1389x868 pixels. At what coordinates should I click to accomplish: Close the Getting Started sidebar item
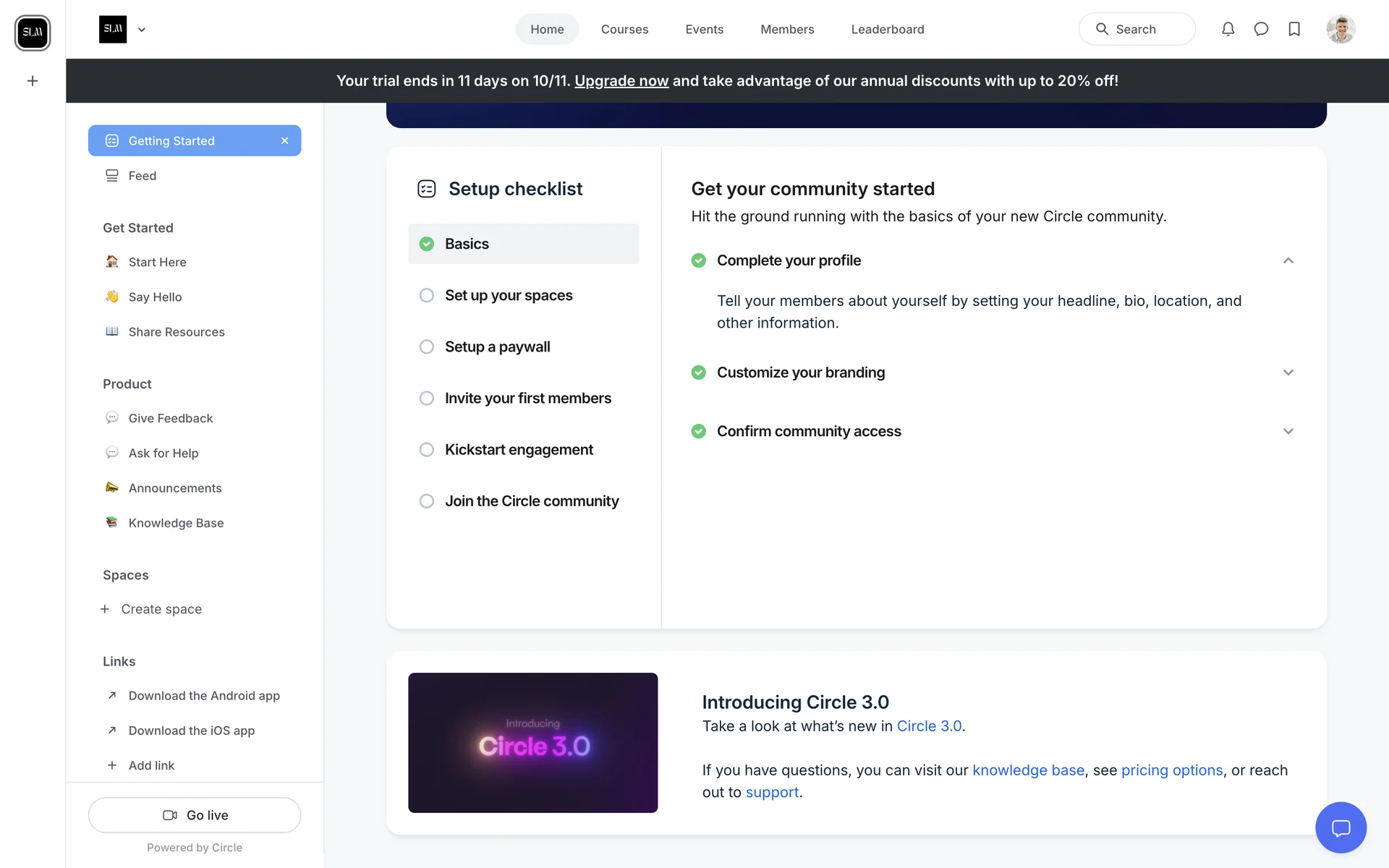[x=285, y=141]
